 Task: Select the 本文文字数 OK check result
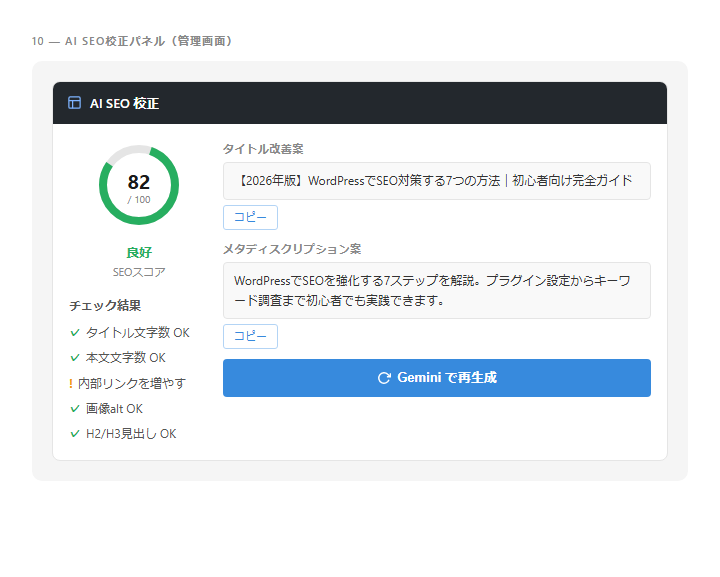118,358
